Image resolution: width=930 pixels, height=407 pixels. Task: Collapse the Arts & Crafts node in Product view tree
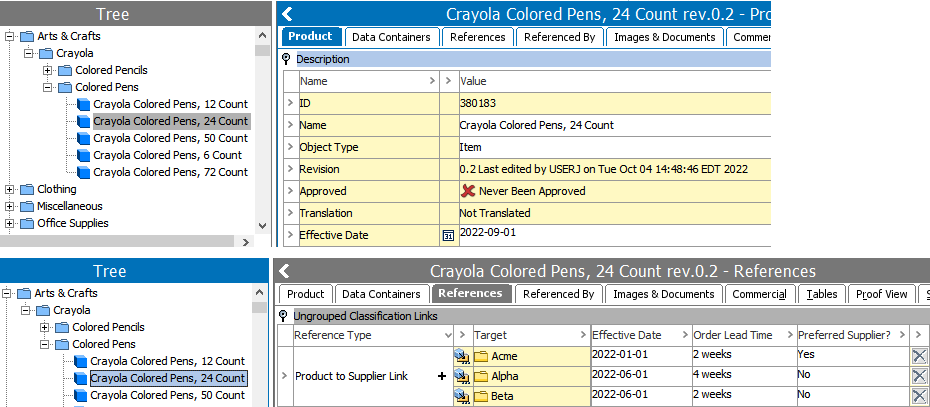pos(9,36)
